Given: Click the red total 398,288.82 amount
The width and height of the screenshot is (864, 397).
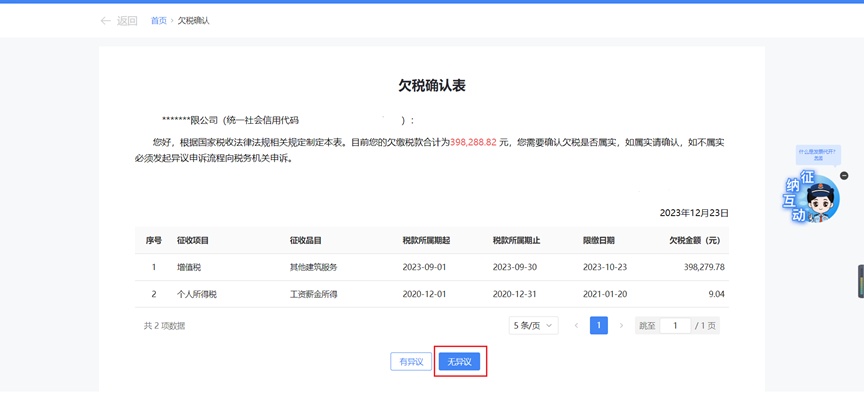Looking at the screenshot, I should point(473,142).
